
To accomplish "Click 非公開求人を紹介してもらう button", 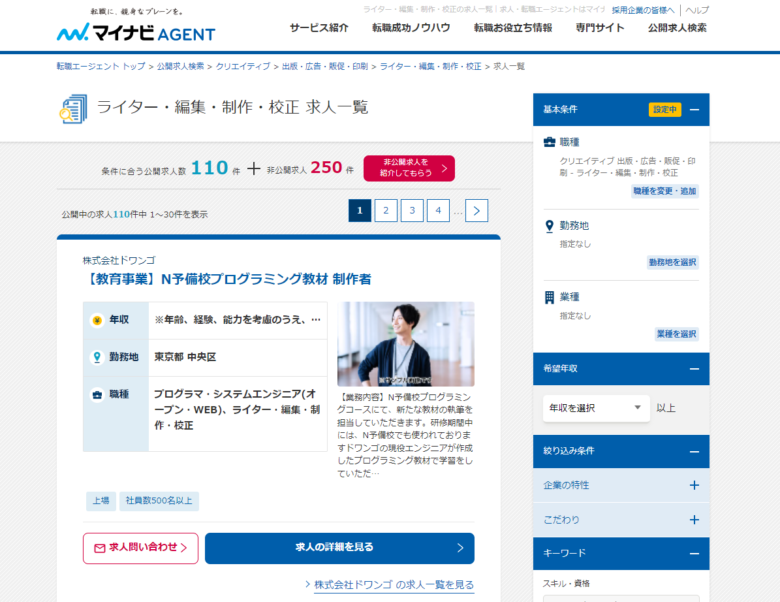I will pos(409,168).
